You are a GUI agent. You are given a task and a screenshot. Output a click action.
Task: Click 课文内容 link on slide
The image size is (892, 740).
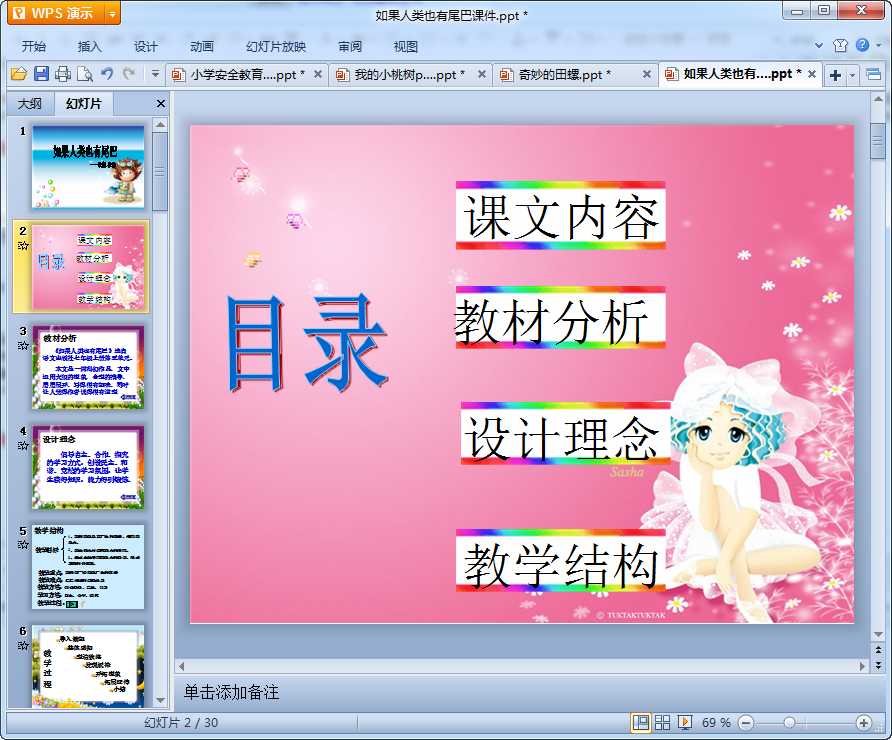[x=560, y=216]
